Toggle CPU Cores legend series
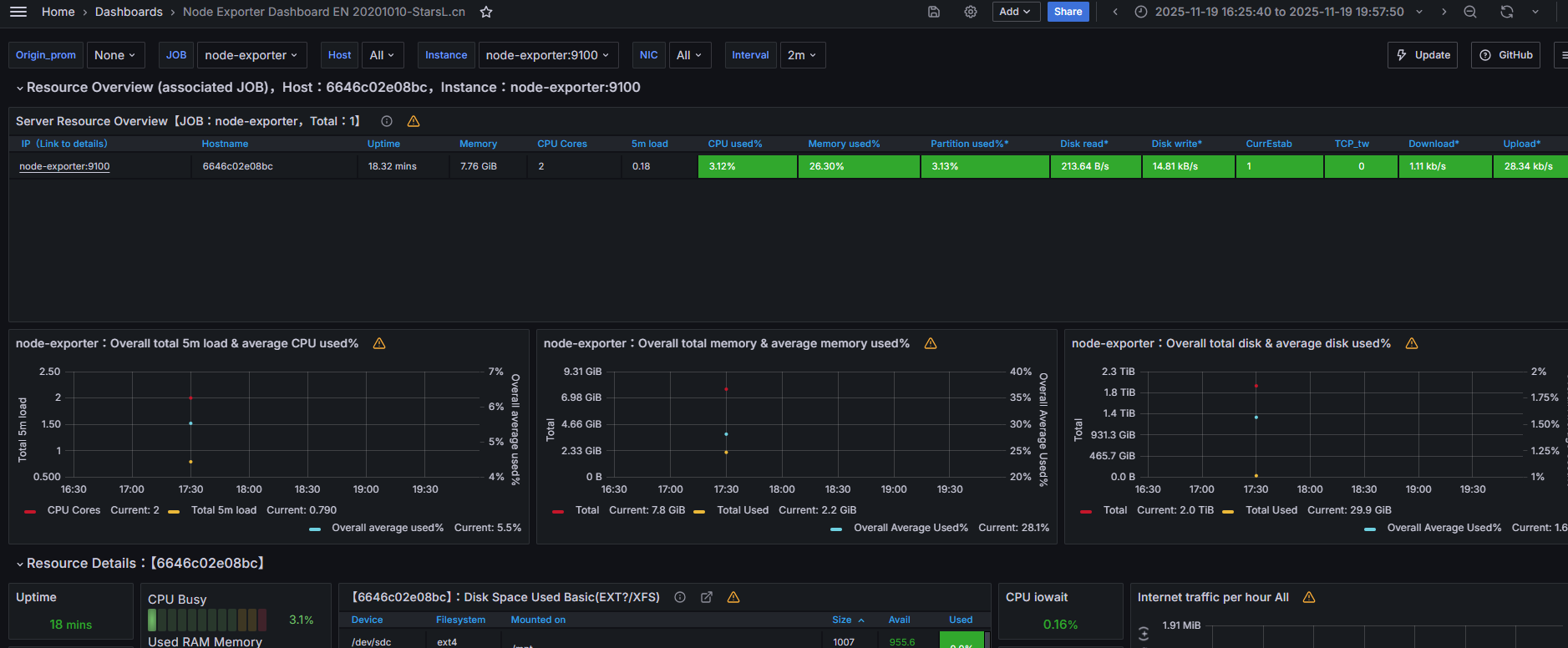The image size is (1568, 648). pos(74,510)
